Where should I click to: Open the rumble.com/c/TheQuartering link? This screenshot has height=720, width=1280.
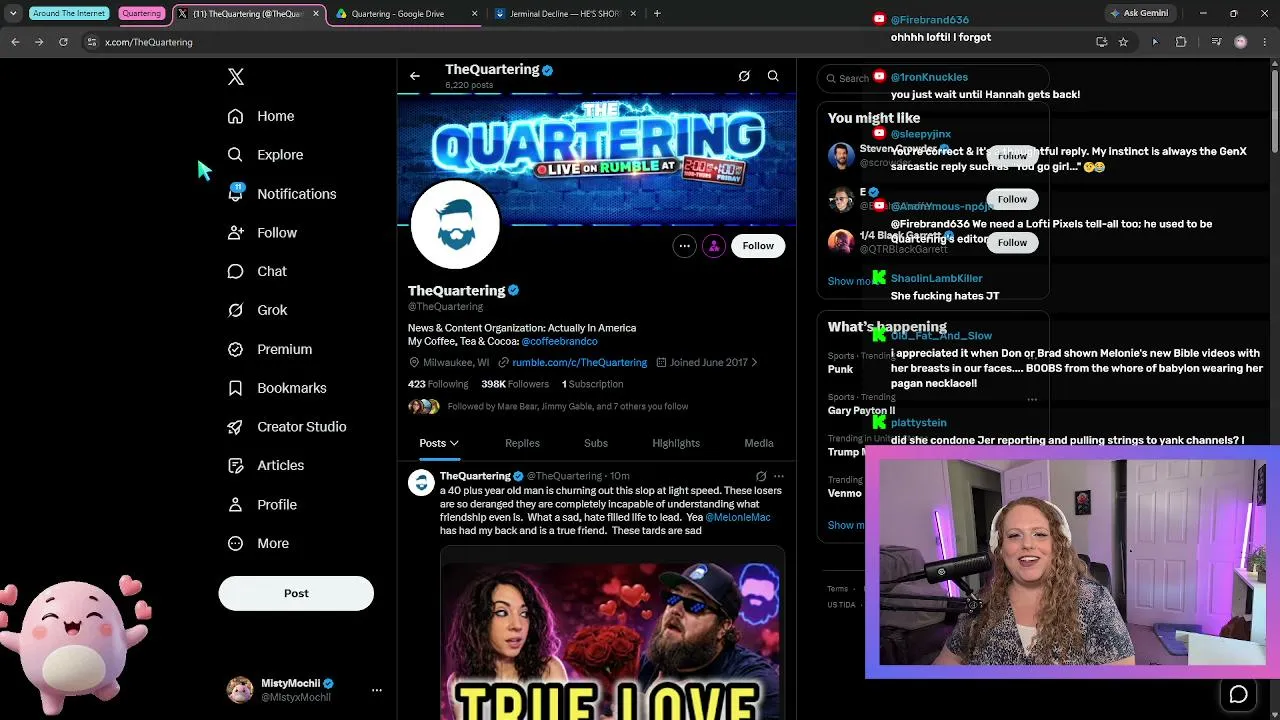tap(580, 363)
